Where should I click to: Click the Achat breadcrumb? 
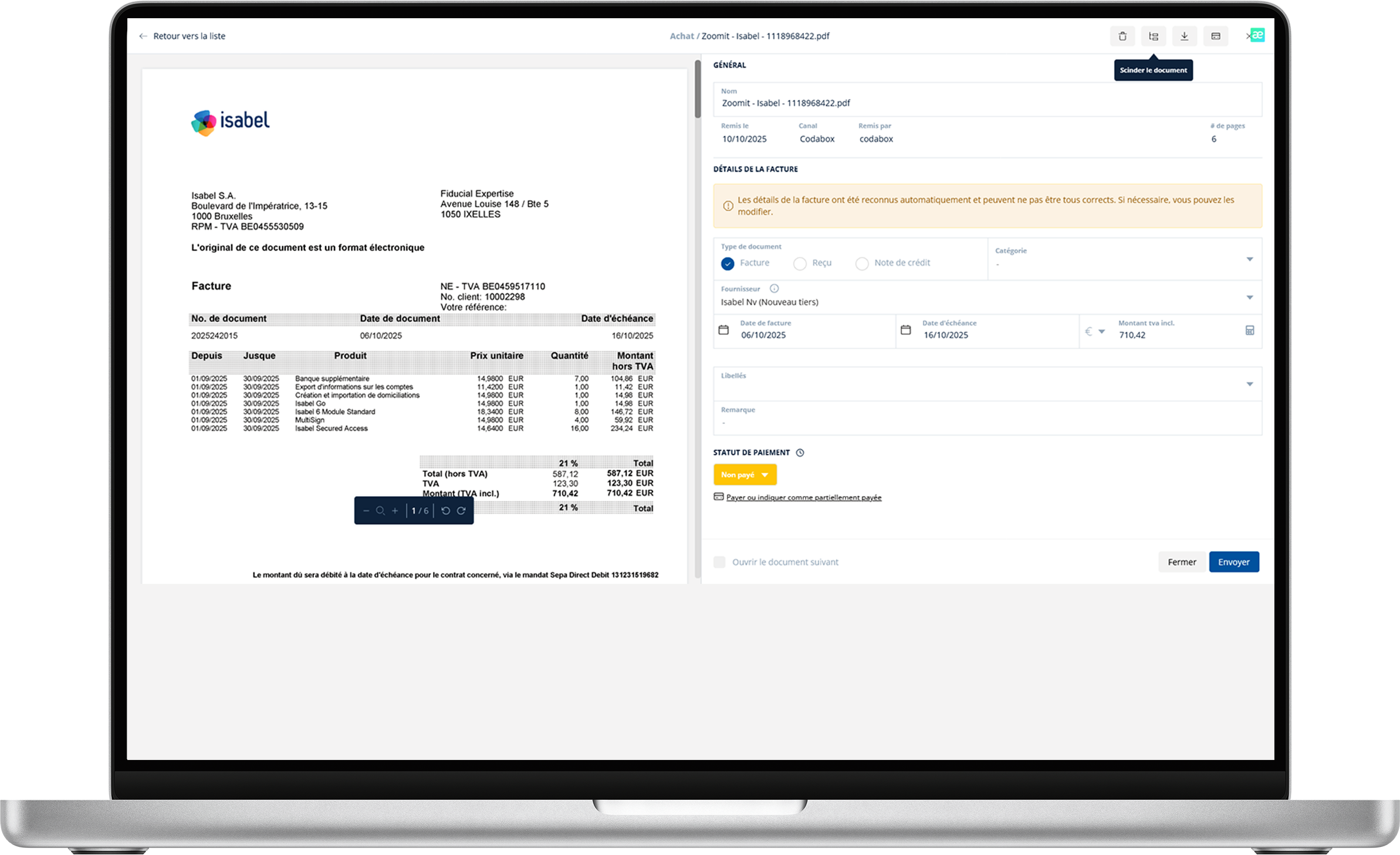click(682, 36)
